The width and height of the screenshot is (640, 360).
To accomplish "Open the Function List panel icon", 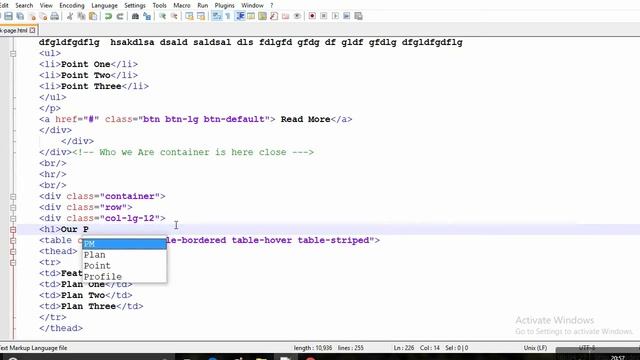I will 274,16.
